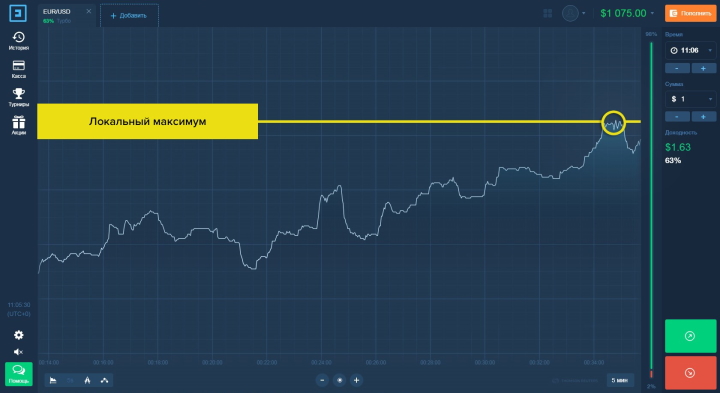Reset chart zoom center button

(339, 380)
